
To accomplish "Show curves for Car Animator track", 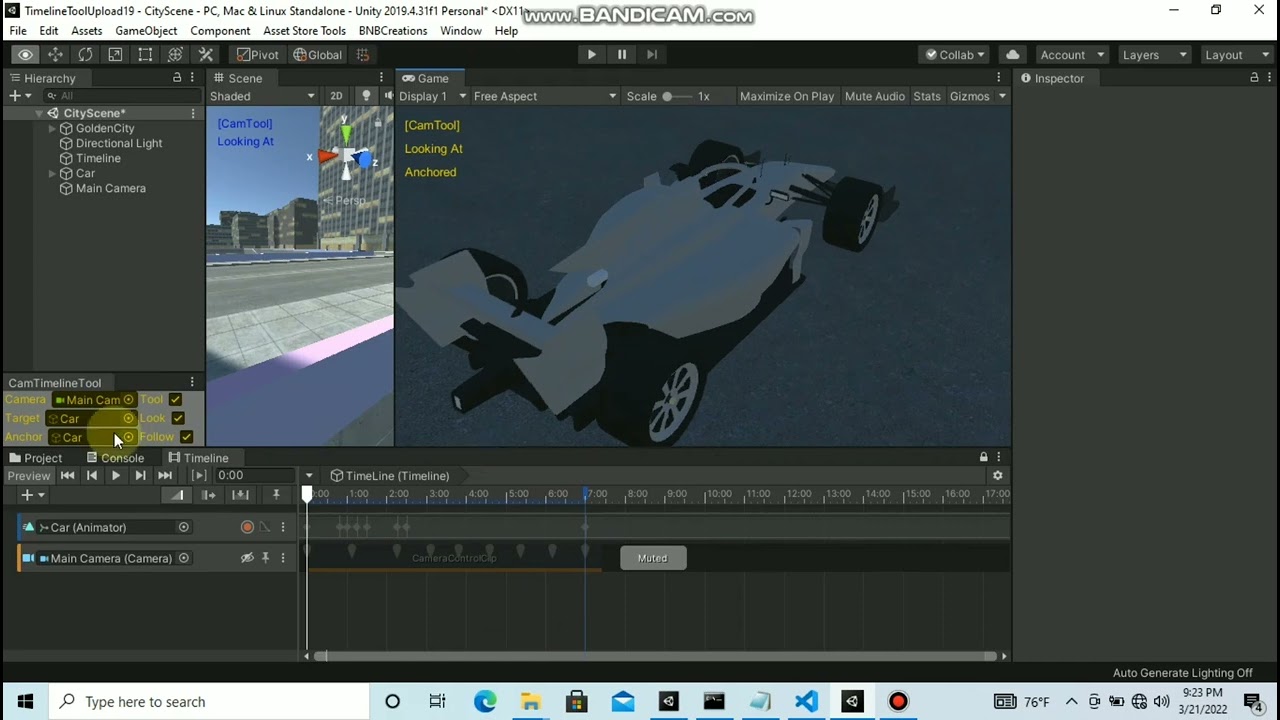I will (265, 527).
